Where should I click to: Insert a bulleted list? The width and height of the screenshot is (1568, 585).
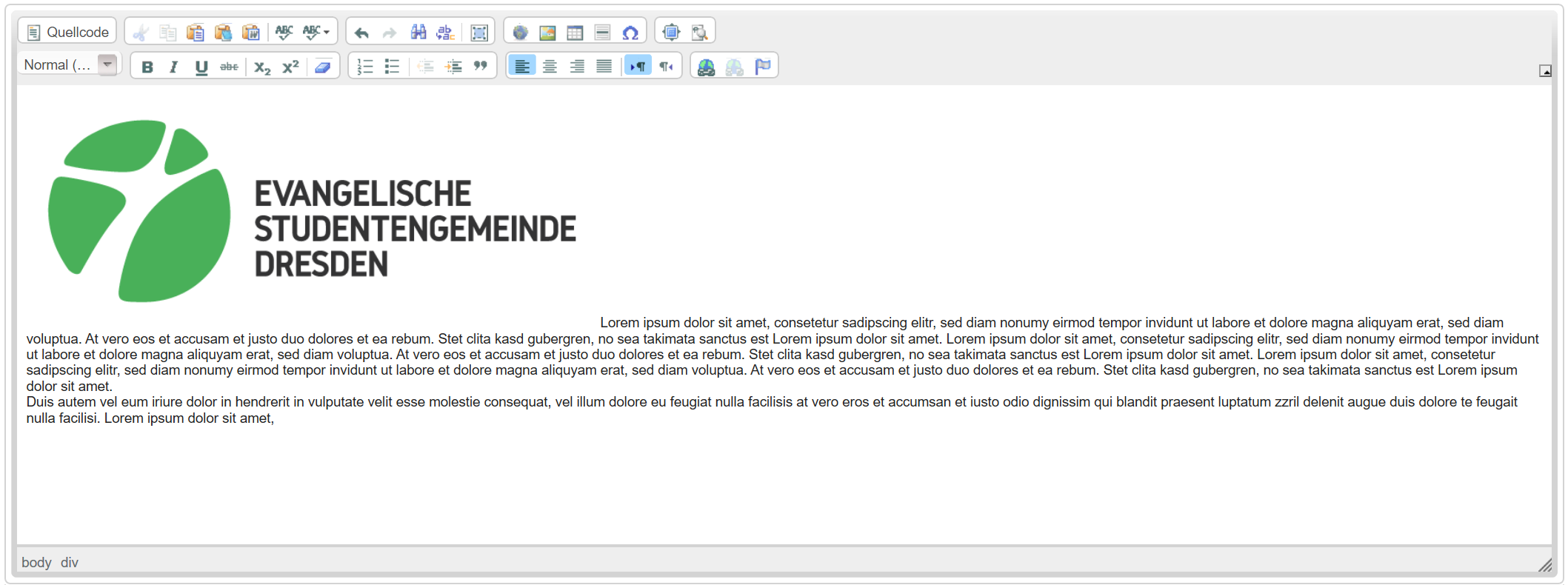pos(392,67)
